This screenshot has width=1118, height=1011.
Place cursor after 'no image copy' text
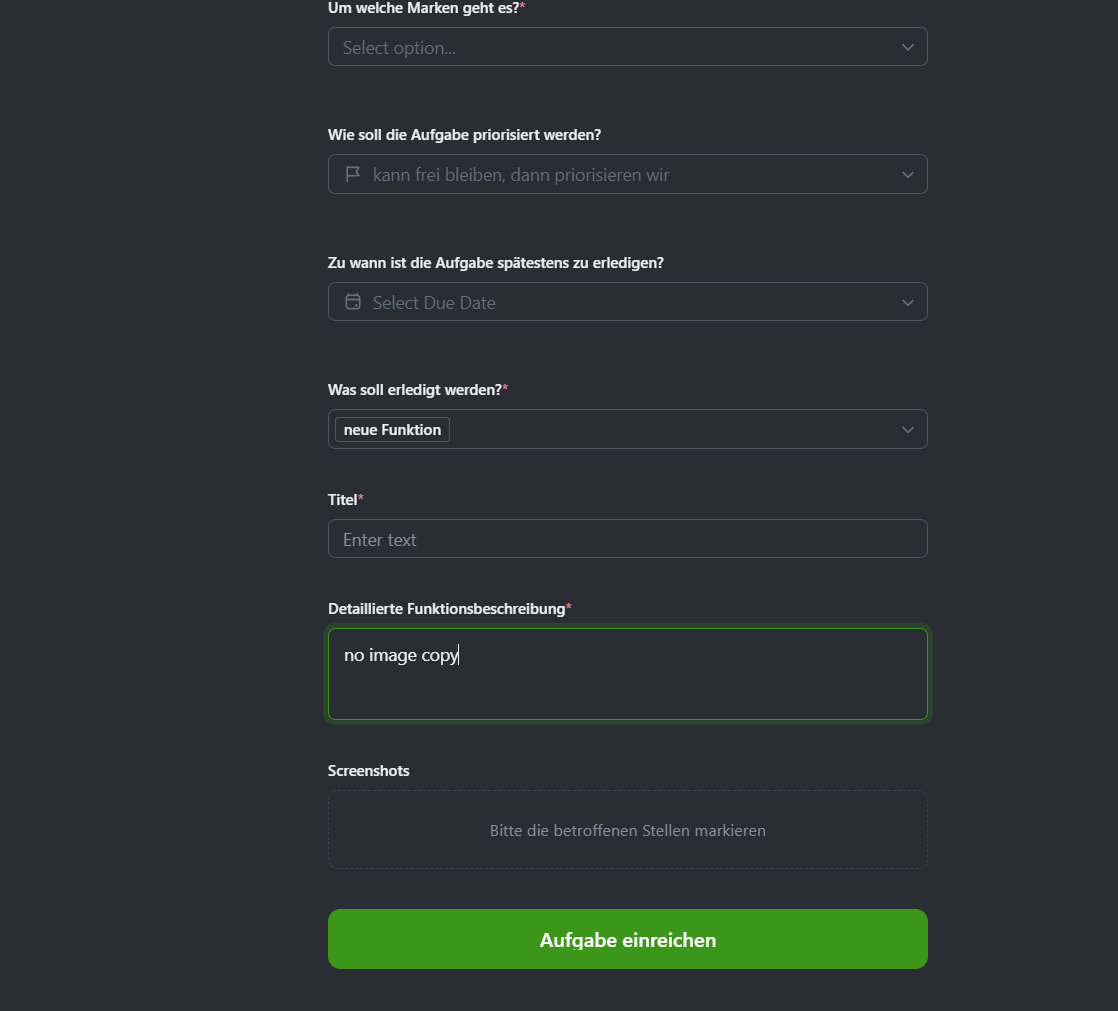[x=459, y=655]
